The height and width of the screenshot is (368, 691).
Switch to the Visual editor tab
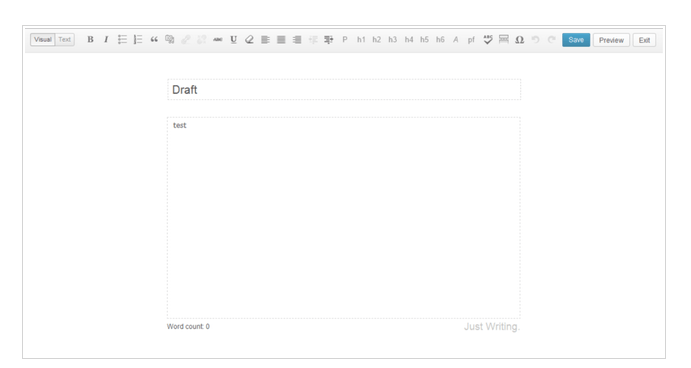[x=43, y=40]
